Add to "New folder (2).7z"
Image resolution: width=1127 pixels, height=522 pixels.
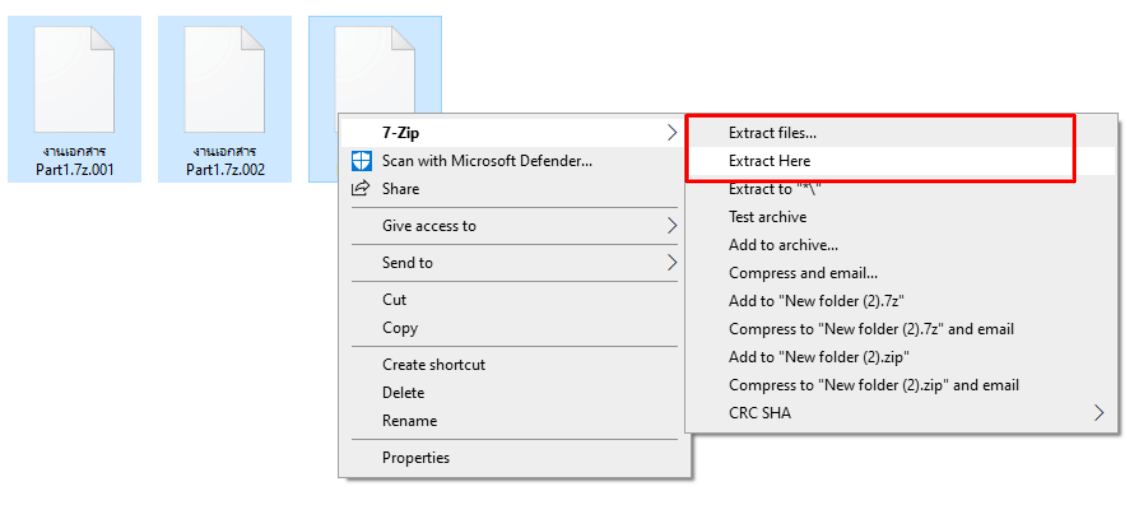pos(821,301)
